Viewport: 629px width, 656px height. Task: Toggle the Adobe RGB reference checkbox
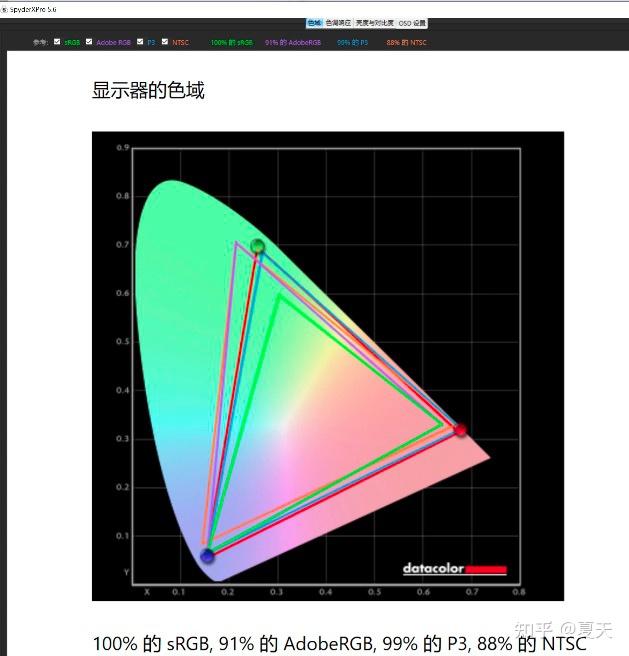point(89,42)
